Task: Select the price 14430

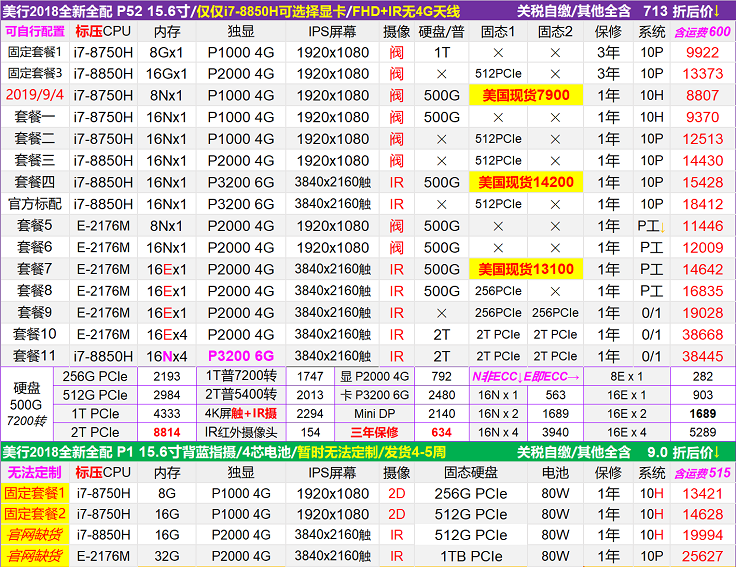Action: 702,161
